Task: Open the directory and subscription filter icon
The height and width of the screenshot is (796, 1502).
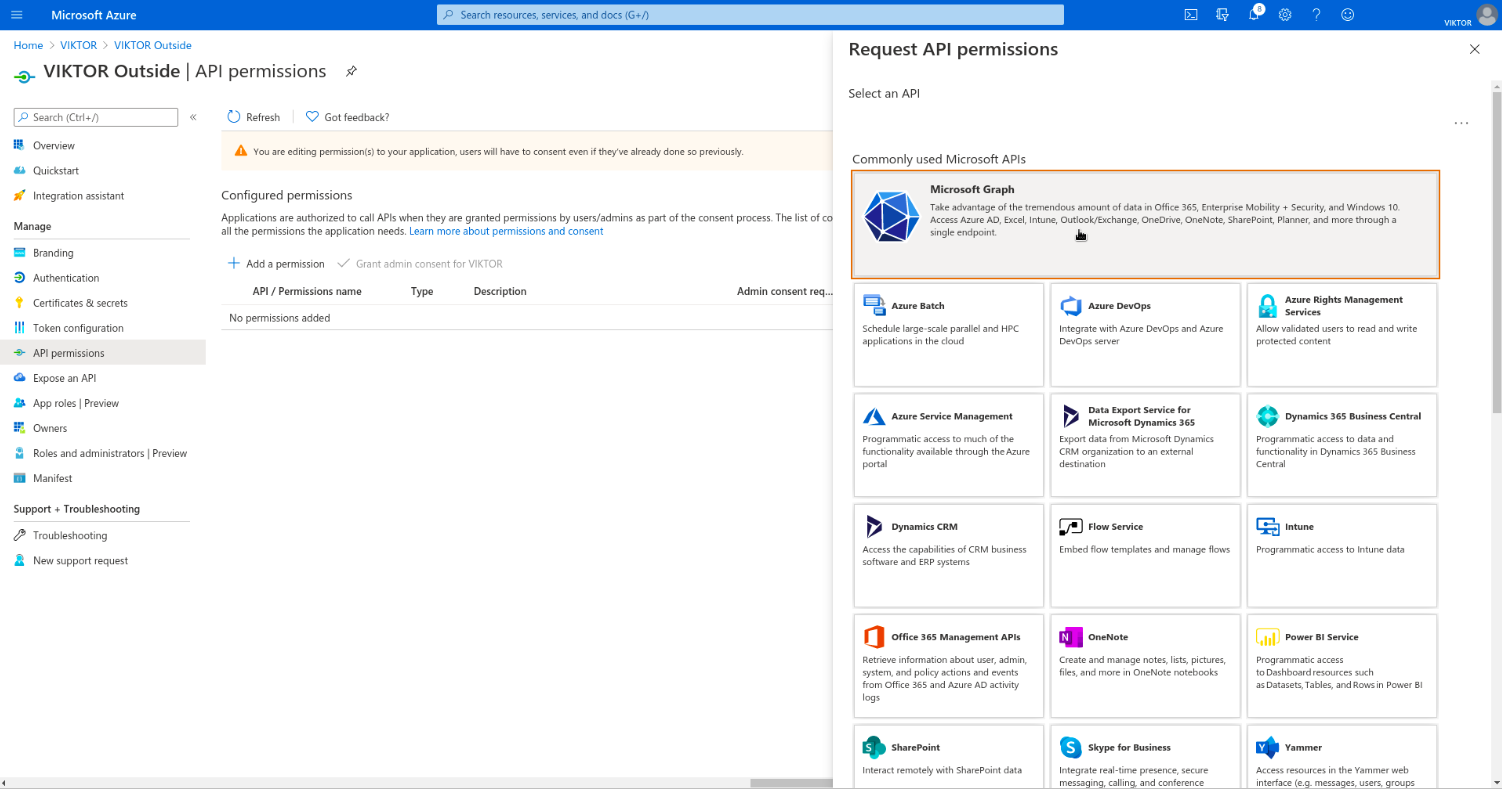Action: 1222,15
